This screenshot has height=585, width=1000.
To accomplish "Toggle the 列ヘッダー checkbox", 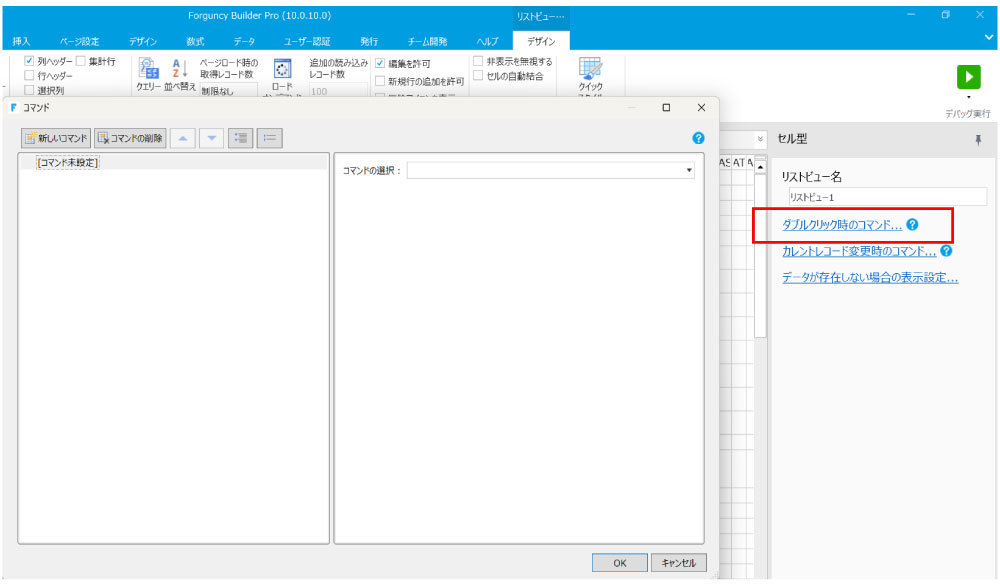I will click(30, 62).
